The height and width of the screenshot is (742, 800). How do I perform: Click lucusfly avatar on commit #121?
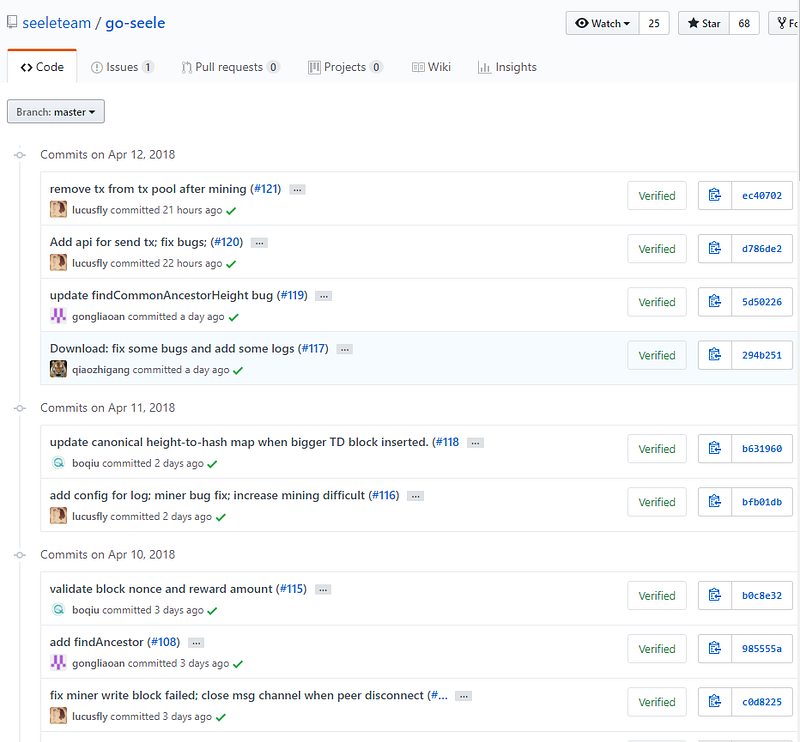click(58, 210)
